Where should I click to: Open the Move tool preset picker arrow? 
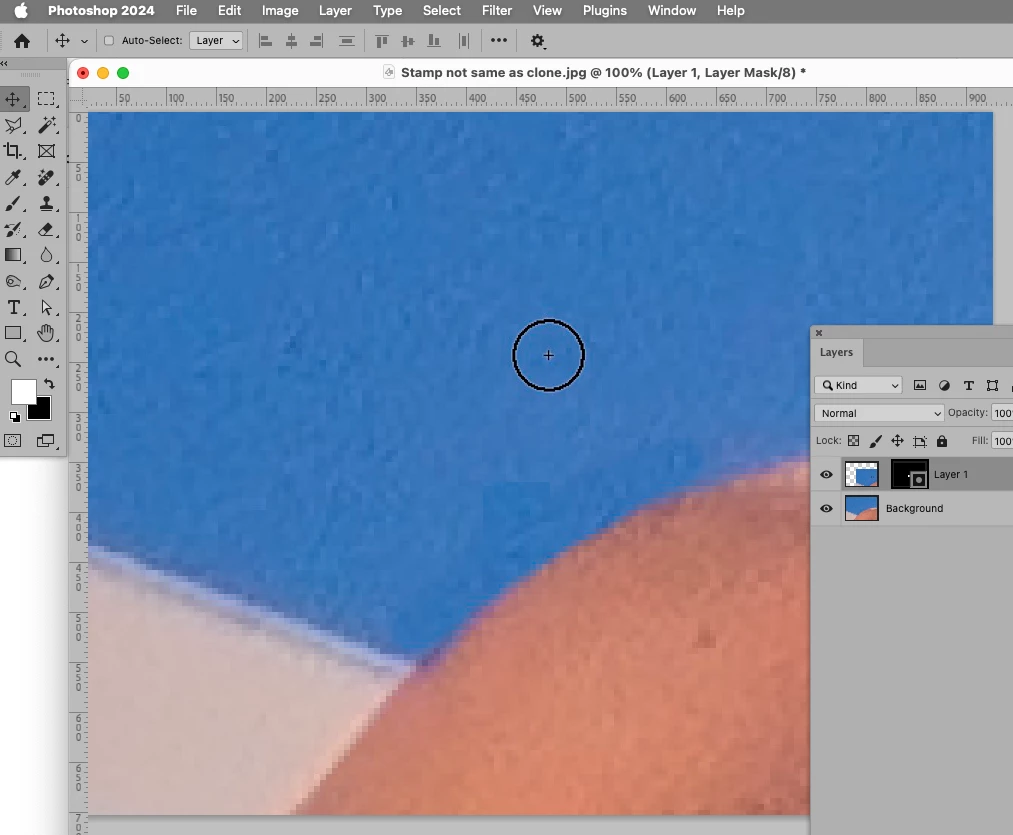[84, 41]
